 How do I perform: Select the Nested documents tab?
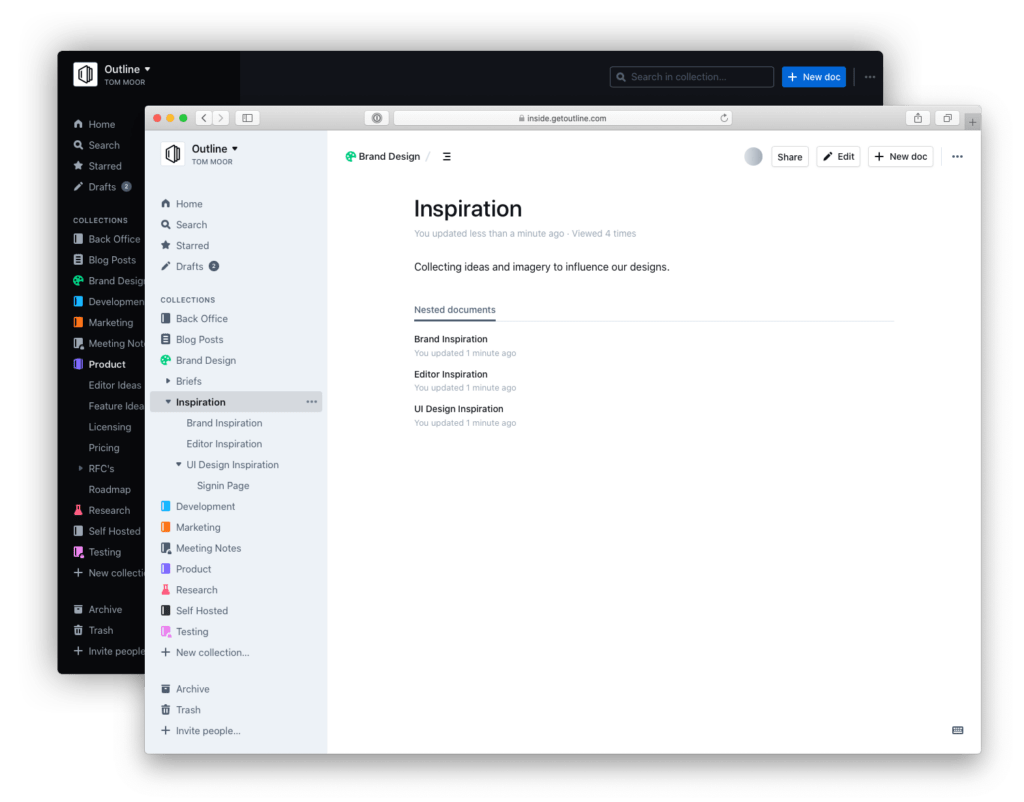(455, 310)
